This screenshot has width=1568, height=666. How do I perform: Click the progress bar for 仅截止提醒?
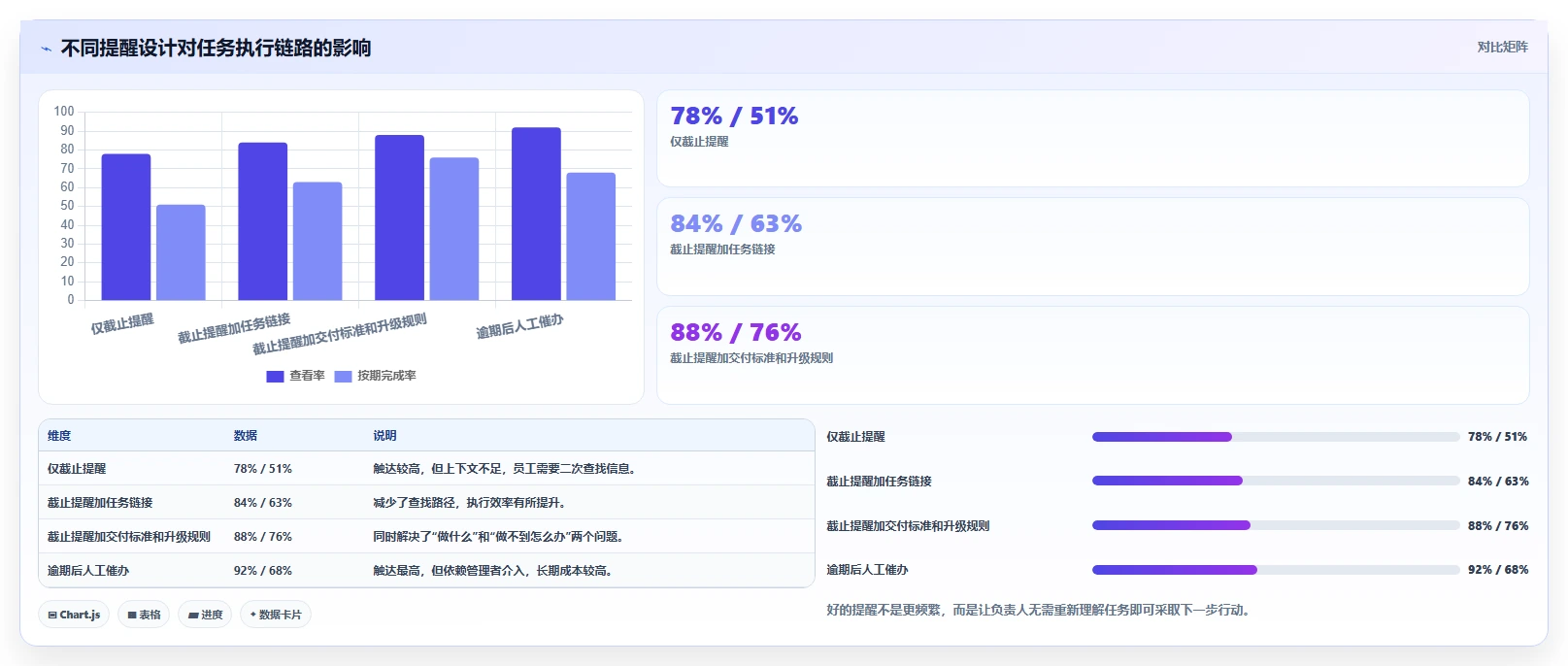pos(1276,437)
